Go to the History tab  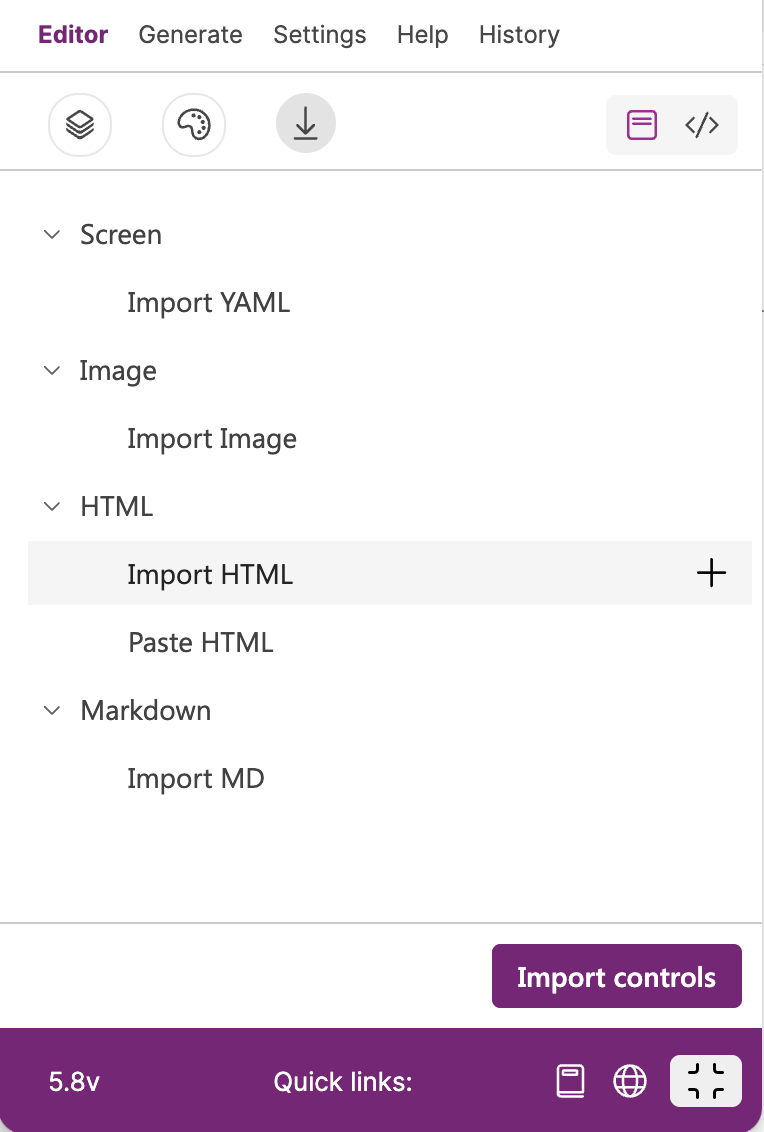pyautogui.click(x=519, y=35)
